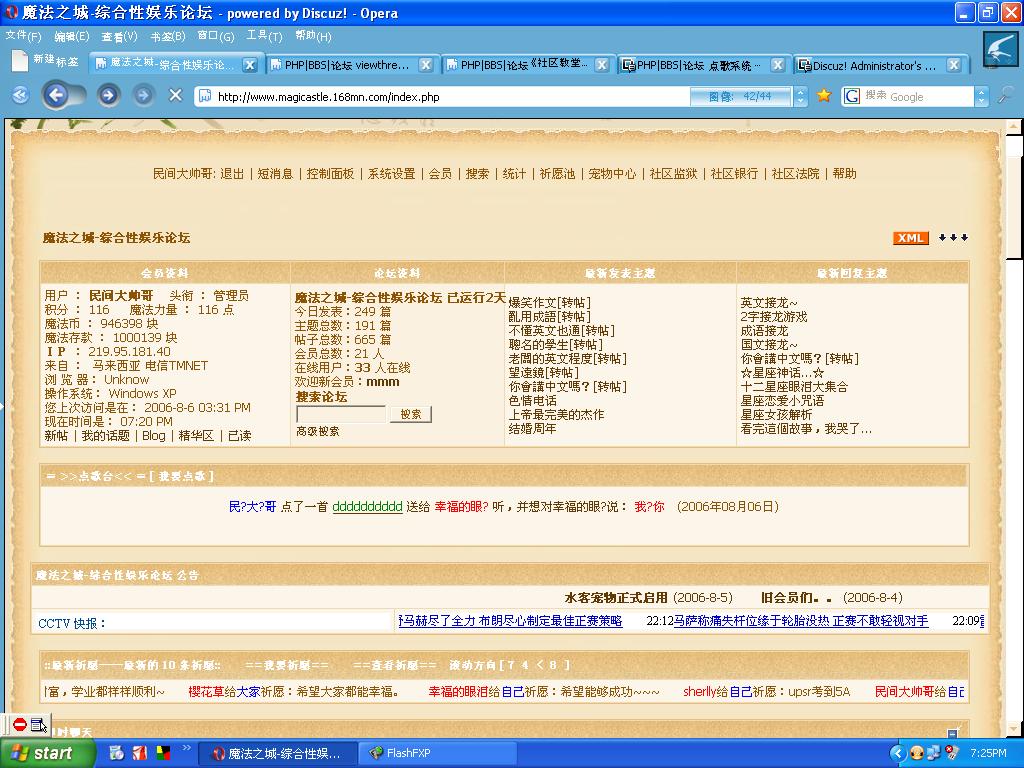Click the Forward navigation arrow button
The image size is (1024, 768).
tap(108, 96)
